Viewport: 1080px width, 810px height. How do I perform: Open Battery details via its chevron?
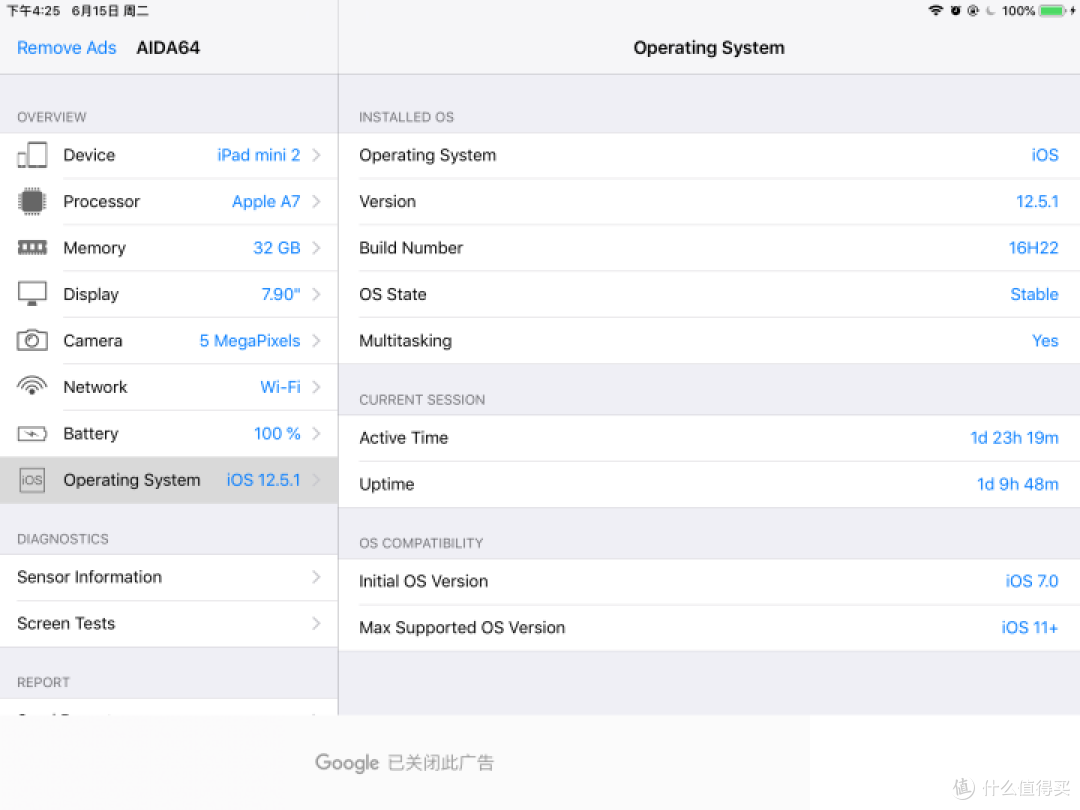click(316, 433)
